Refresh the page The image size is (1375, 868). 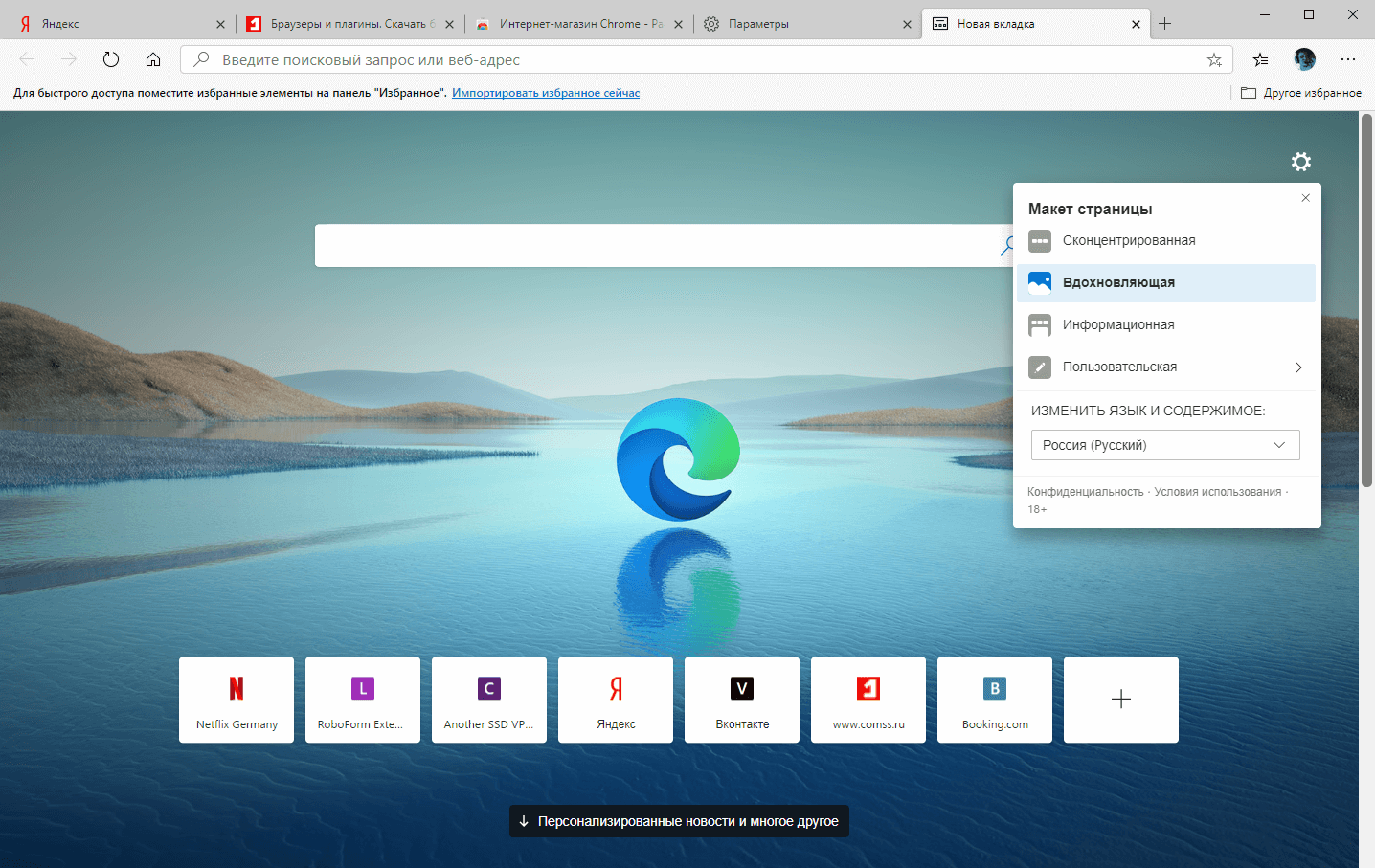[111, 59]
